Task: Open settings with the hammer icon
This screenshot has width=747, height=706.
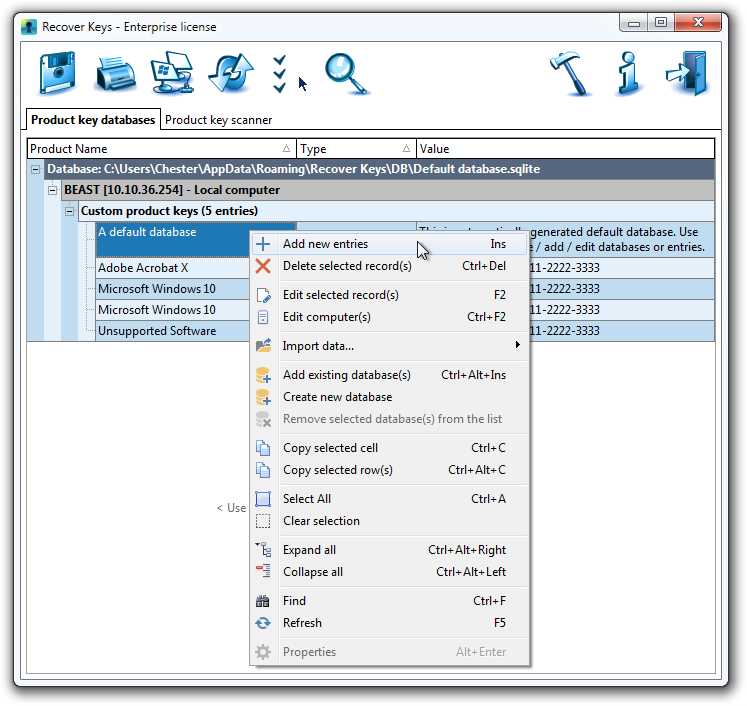Action: 571,73
